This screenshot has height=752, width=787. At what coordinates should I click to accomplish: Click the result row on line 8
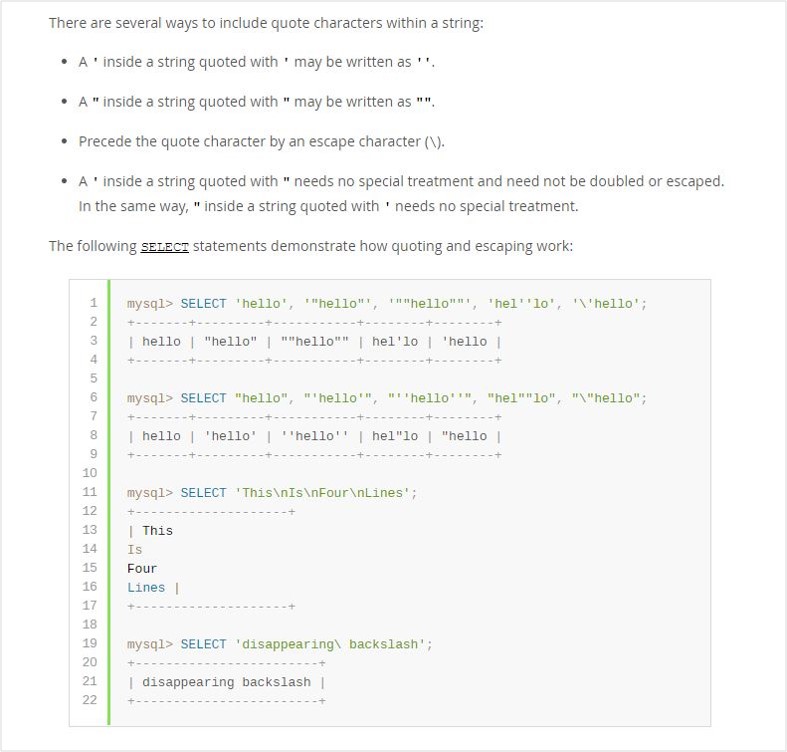point(314,436)
